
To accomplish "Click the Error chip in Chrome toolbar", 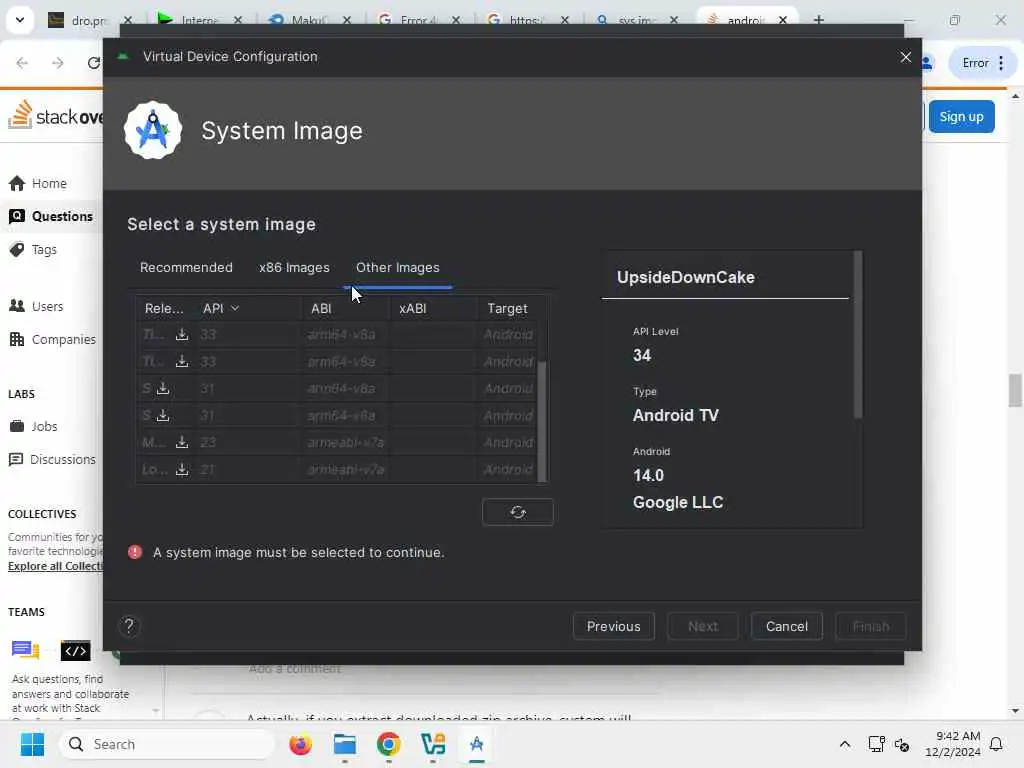I will (x=975, y=63).
